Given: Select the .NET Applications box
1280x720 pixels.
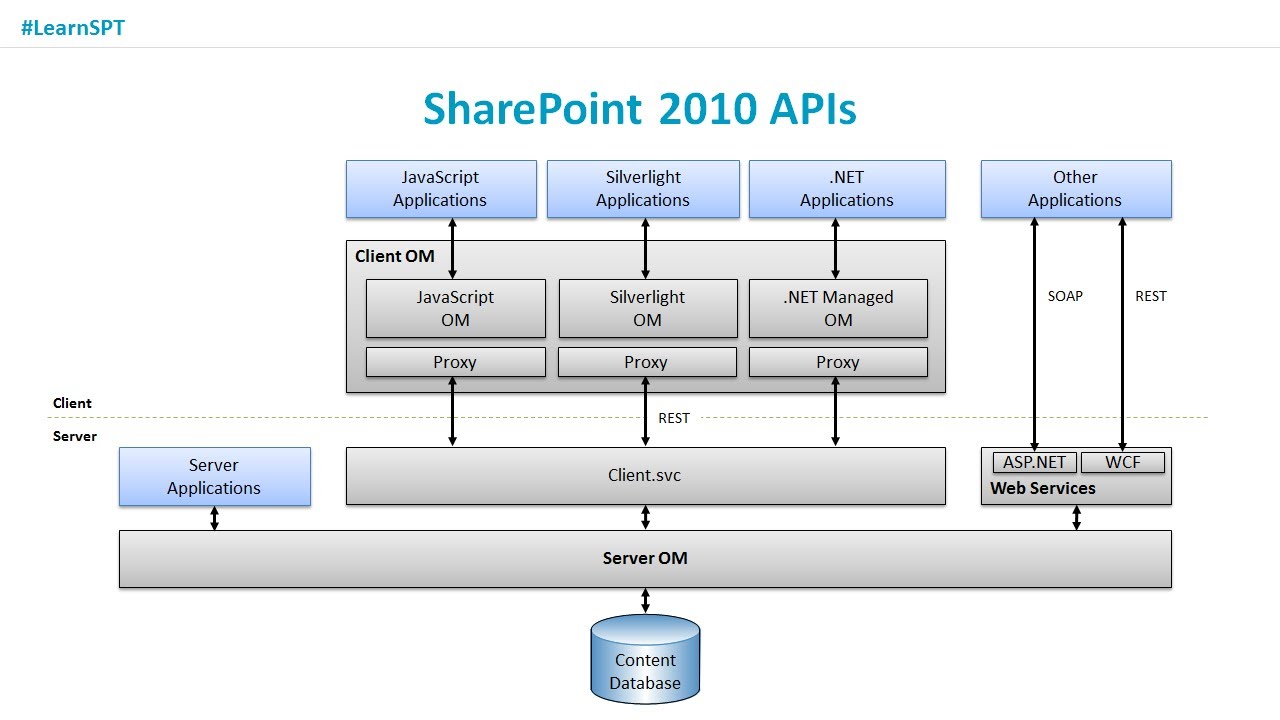Looking at the screenshot, I should click(x=847, y=189).
